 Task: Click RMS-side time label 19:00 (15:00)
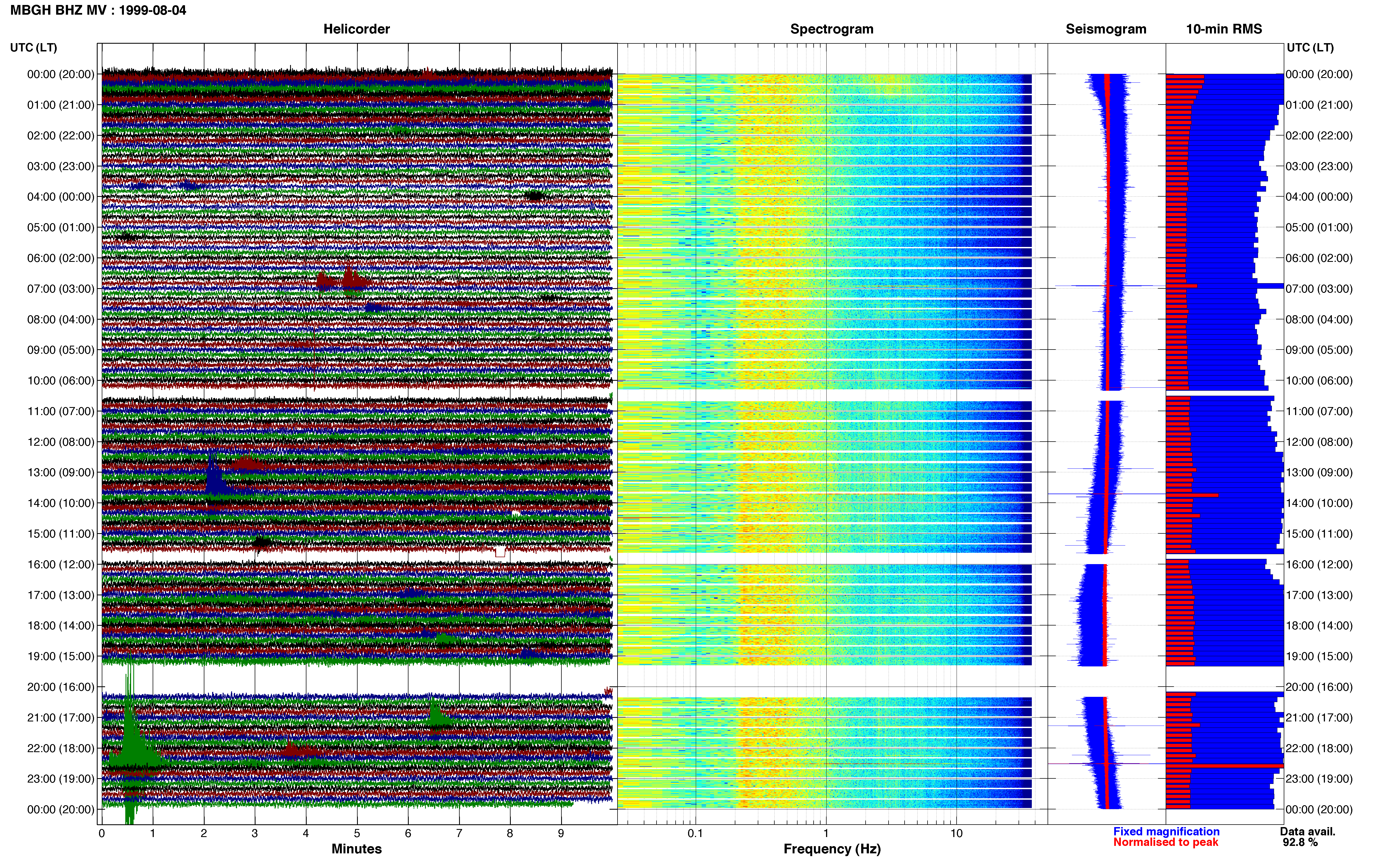coord(1319,656)
